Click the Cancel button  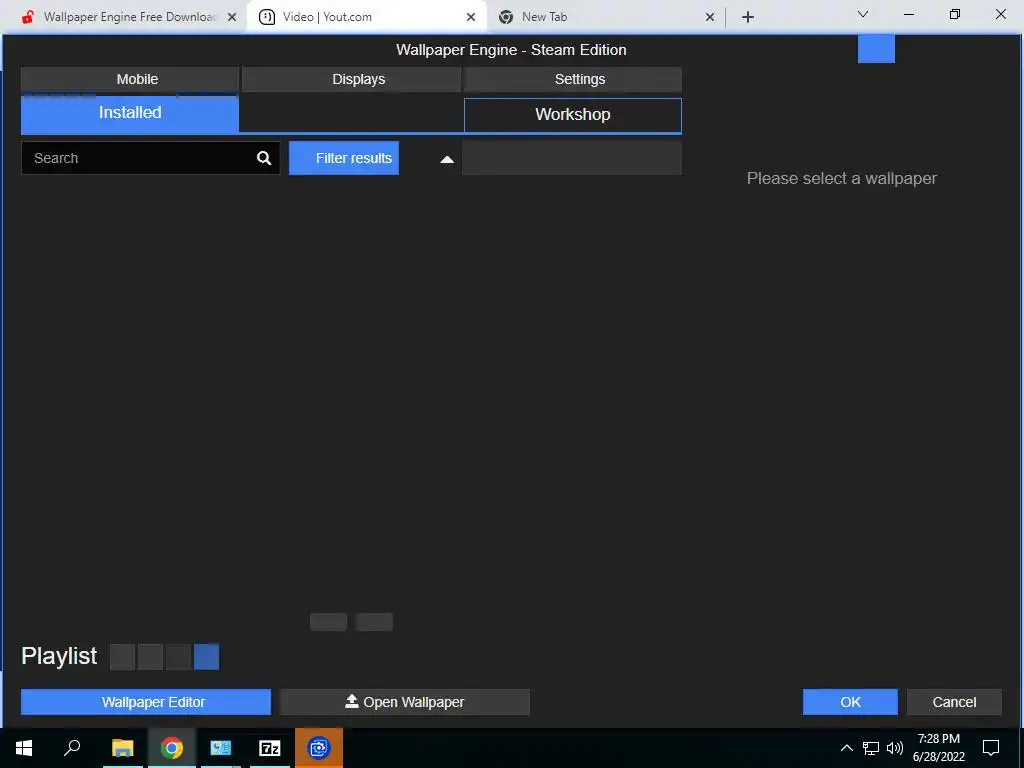coord(954,702)
